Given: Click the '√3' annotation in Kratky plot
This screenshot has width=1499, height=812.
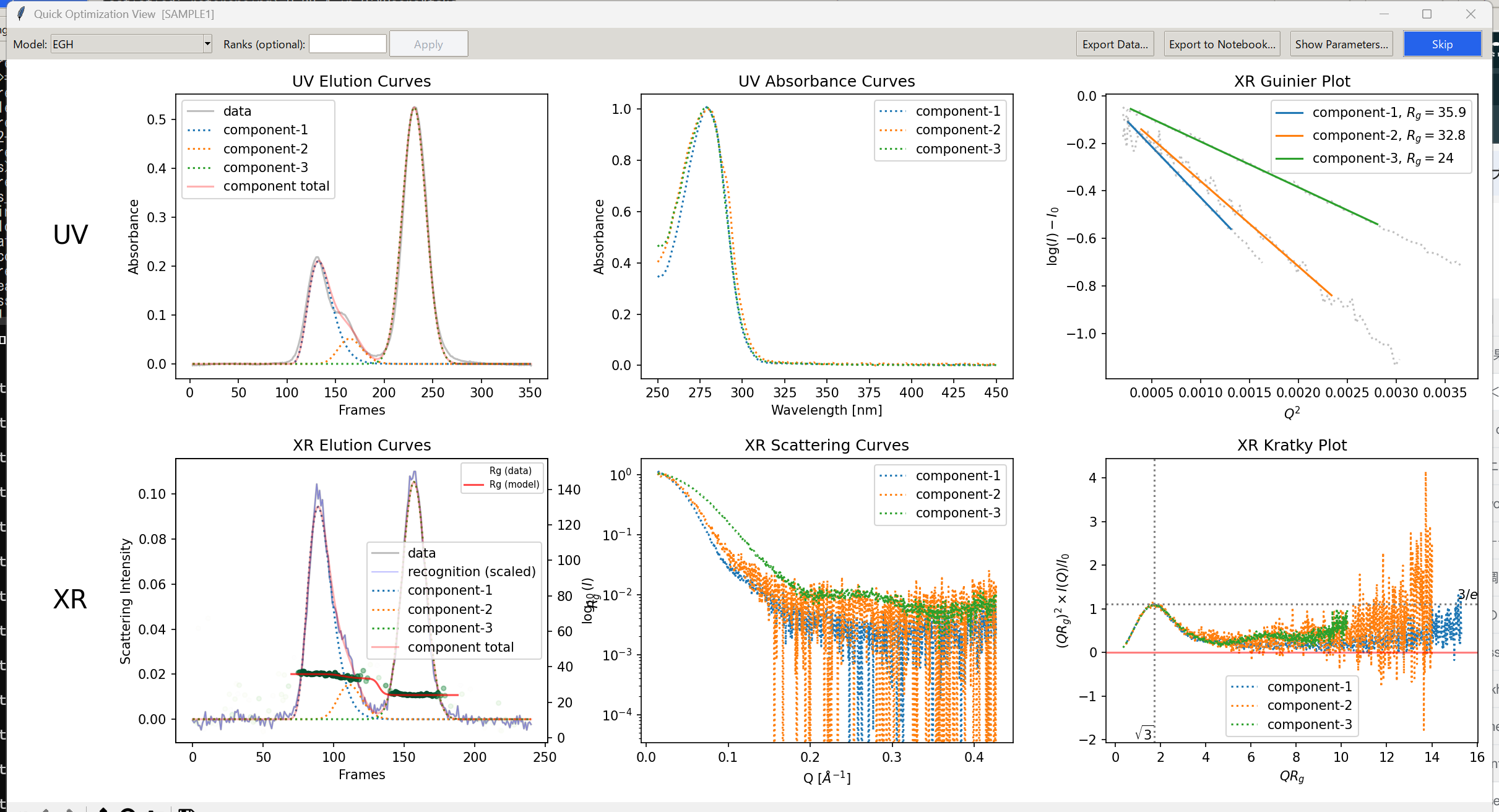Looking at the screenshot, I should pos(1144,733).
